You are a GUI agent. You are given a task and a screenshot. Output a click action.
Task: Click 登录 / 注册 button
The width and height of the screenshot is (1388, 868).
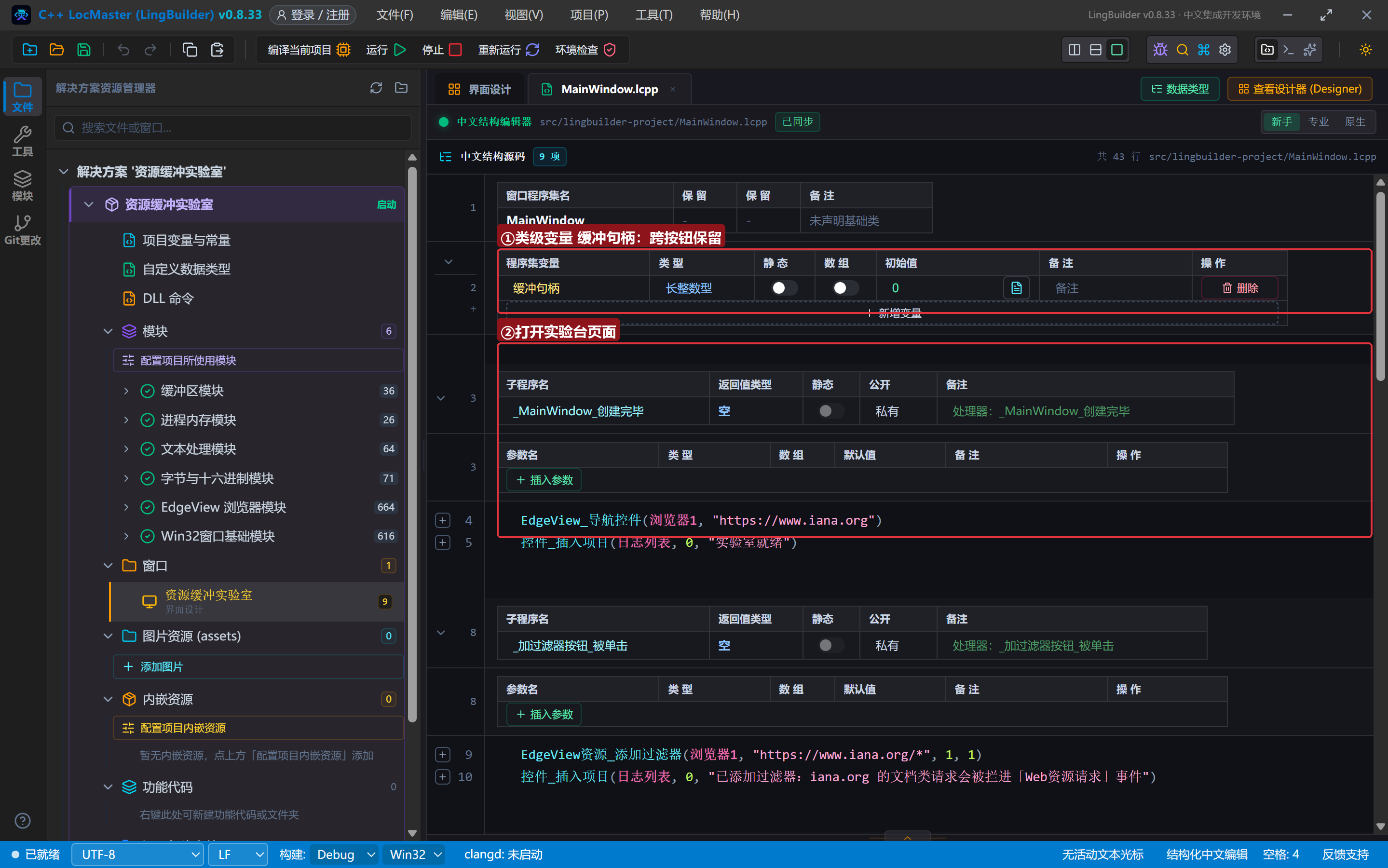[x=313, y=15]
